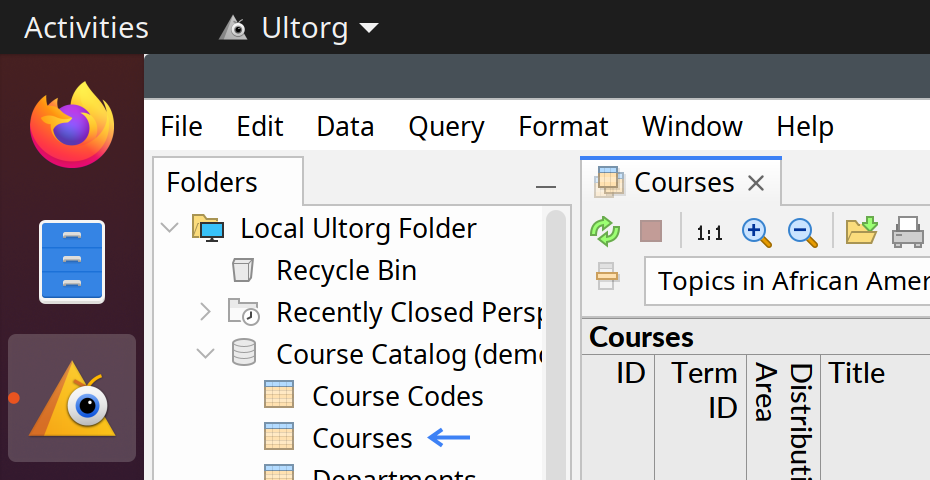The height and width of the screenshot is (480, 930).
Task: Select the Course Codes table
Action: (397, 396)
